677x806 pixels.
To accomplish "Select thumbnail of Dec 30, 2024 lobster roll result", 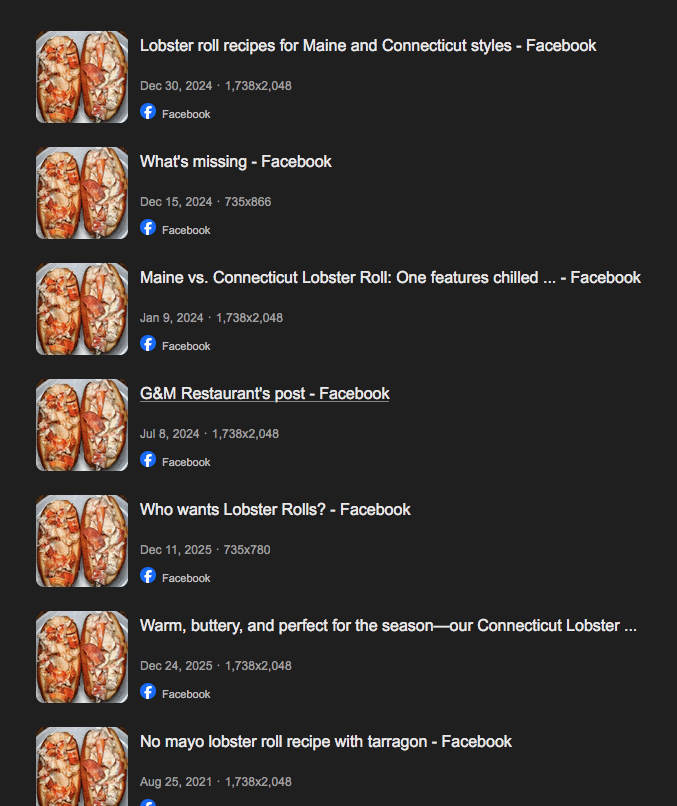I will tap(82, 77).
